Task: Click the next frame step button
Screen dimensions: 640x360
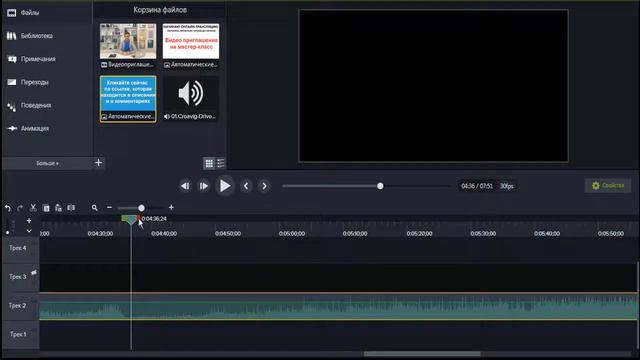Action: pos(203,186)
